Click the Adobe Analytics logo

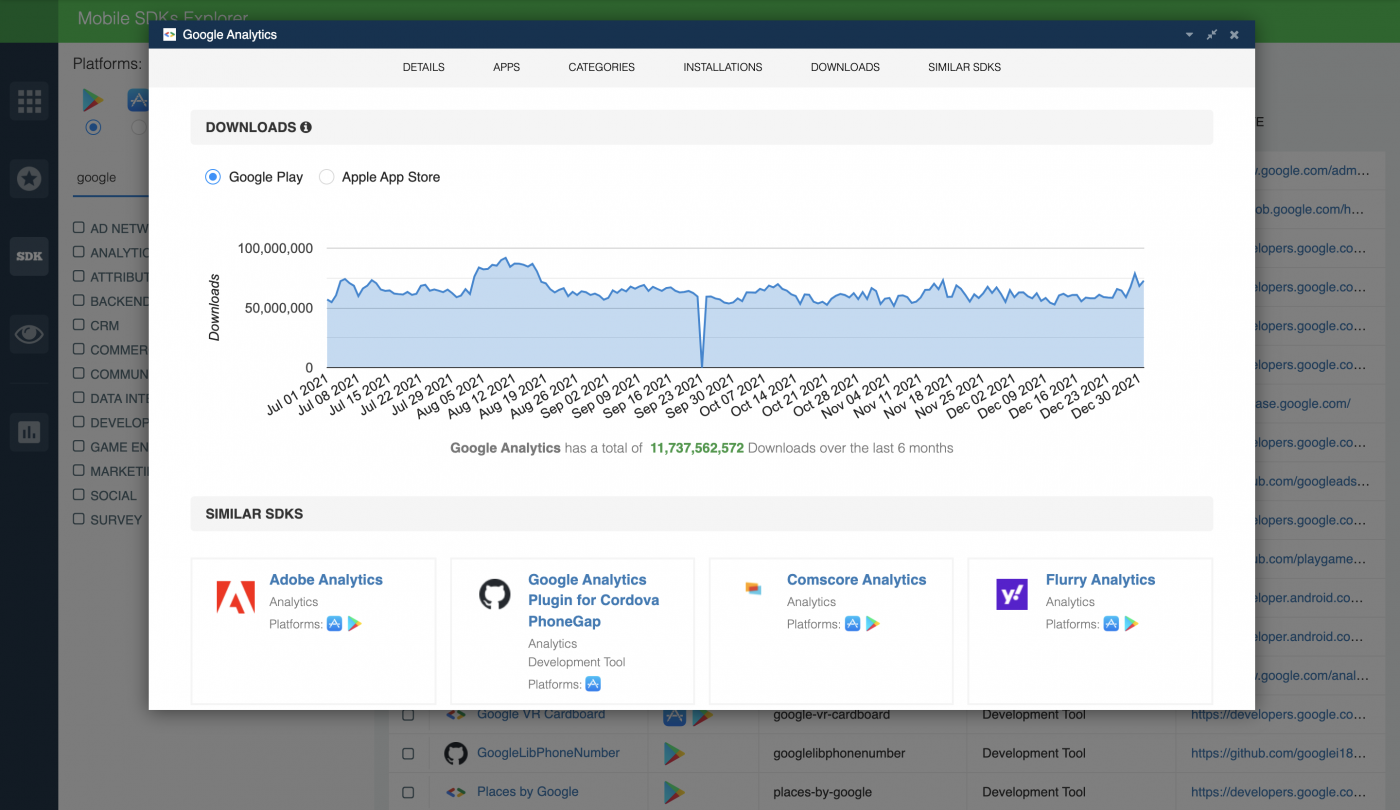[236, 597]
